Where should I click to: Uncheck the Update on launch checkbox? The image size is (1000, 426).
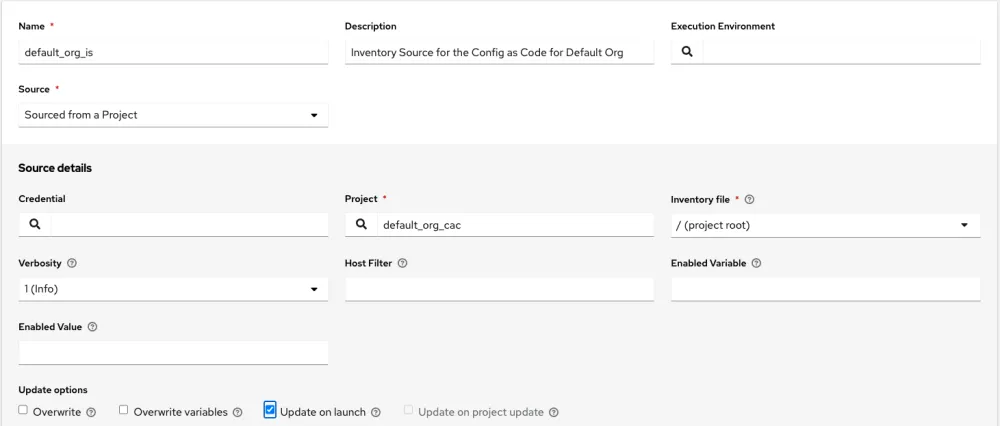(x=270, y=410)
